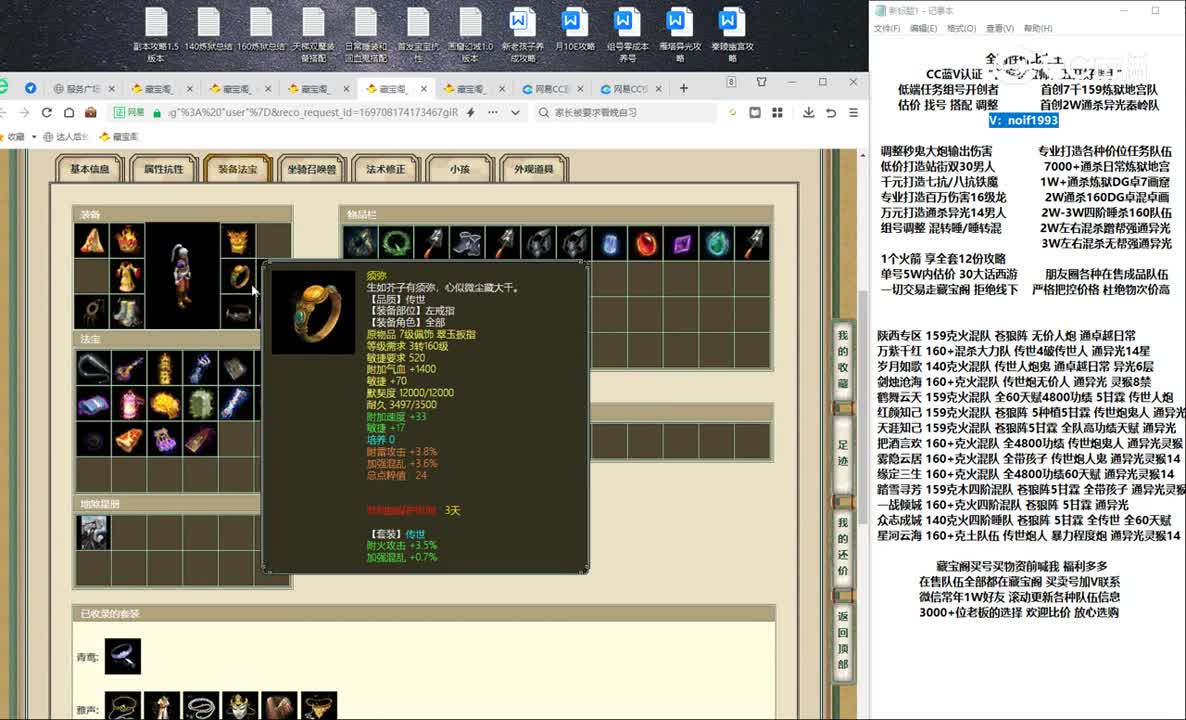Click the green spiked cactus treasure icon

[200, 403]
